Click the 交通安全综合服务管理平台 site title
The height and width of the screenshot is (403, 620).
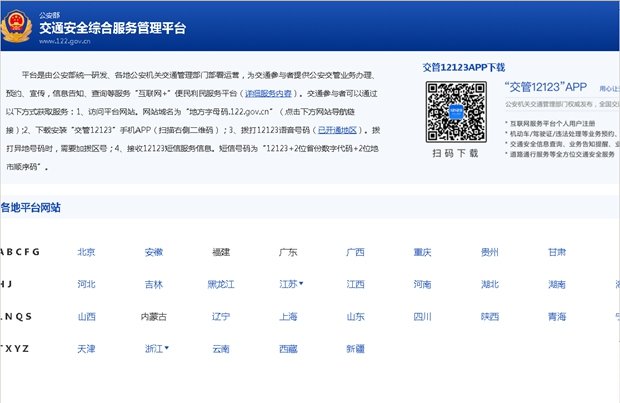(x=112, y=27)
